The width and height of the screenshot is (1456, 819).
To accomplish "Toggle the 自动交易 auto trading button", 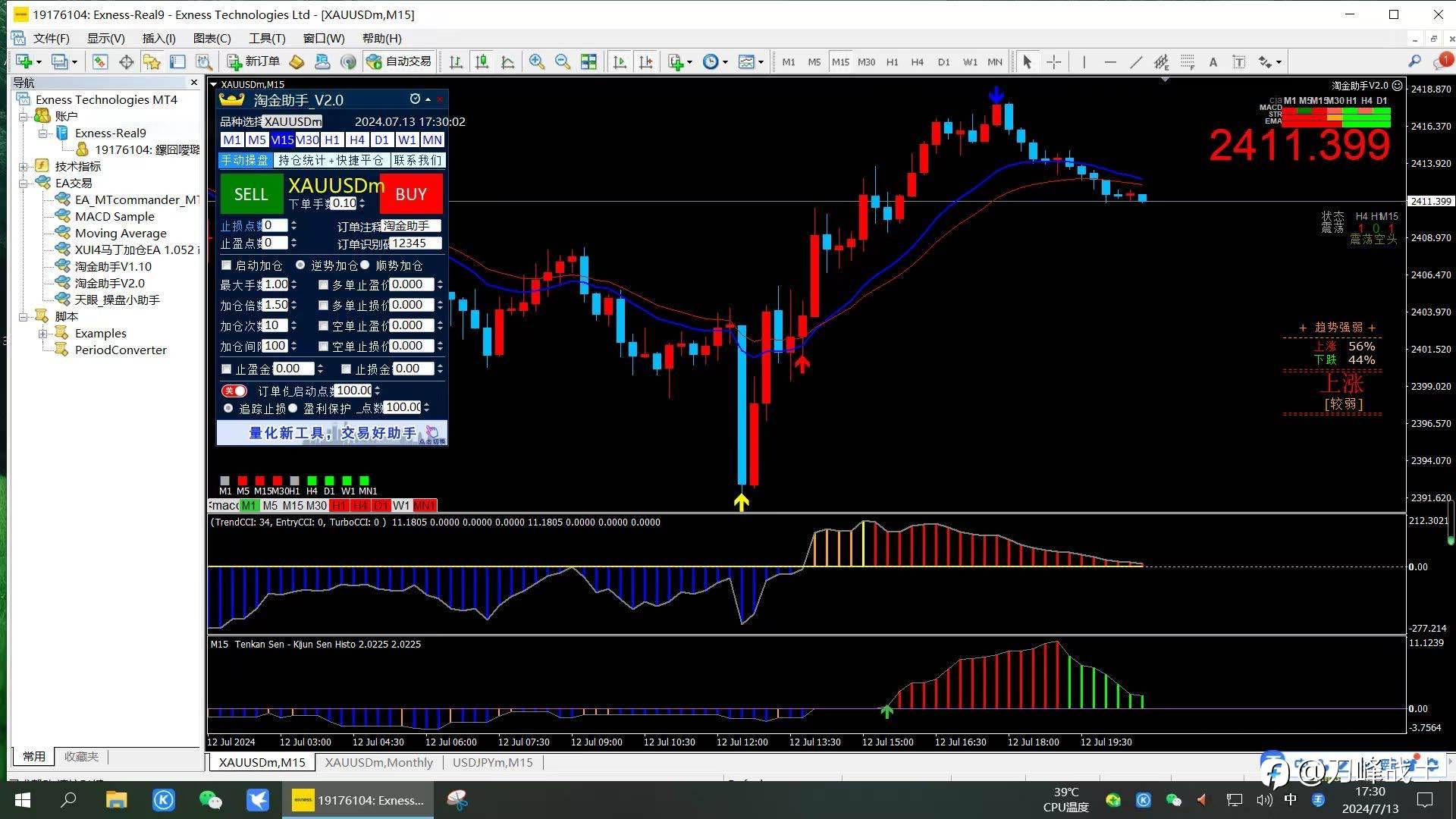I will pyautogui.click(x=399, y=62).
